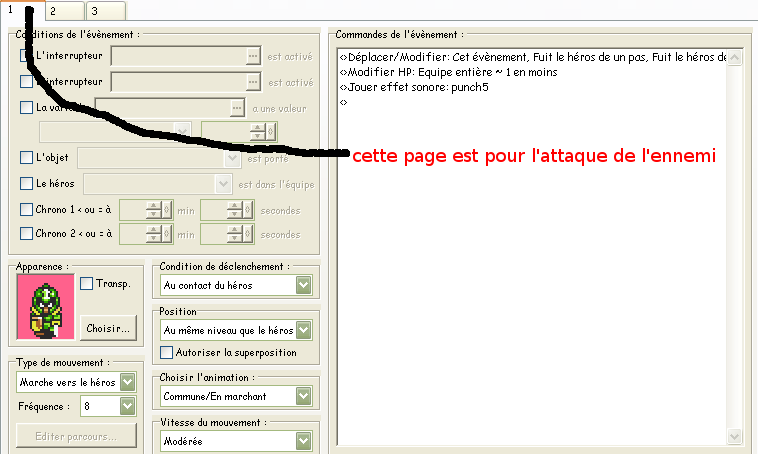
Task: Click the command list scroll up arrow
Action: 734,58
